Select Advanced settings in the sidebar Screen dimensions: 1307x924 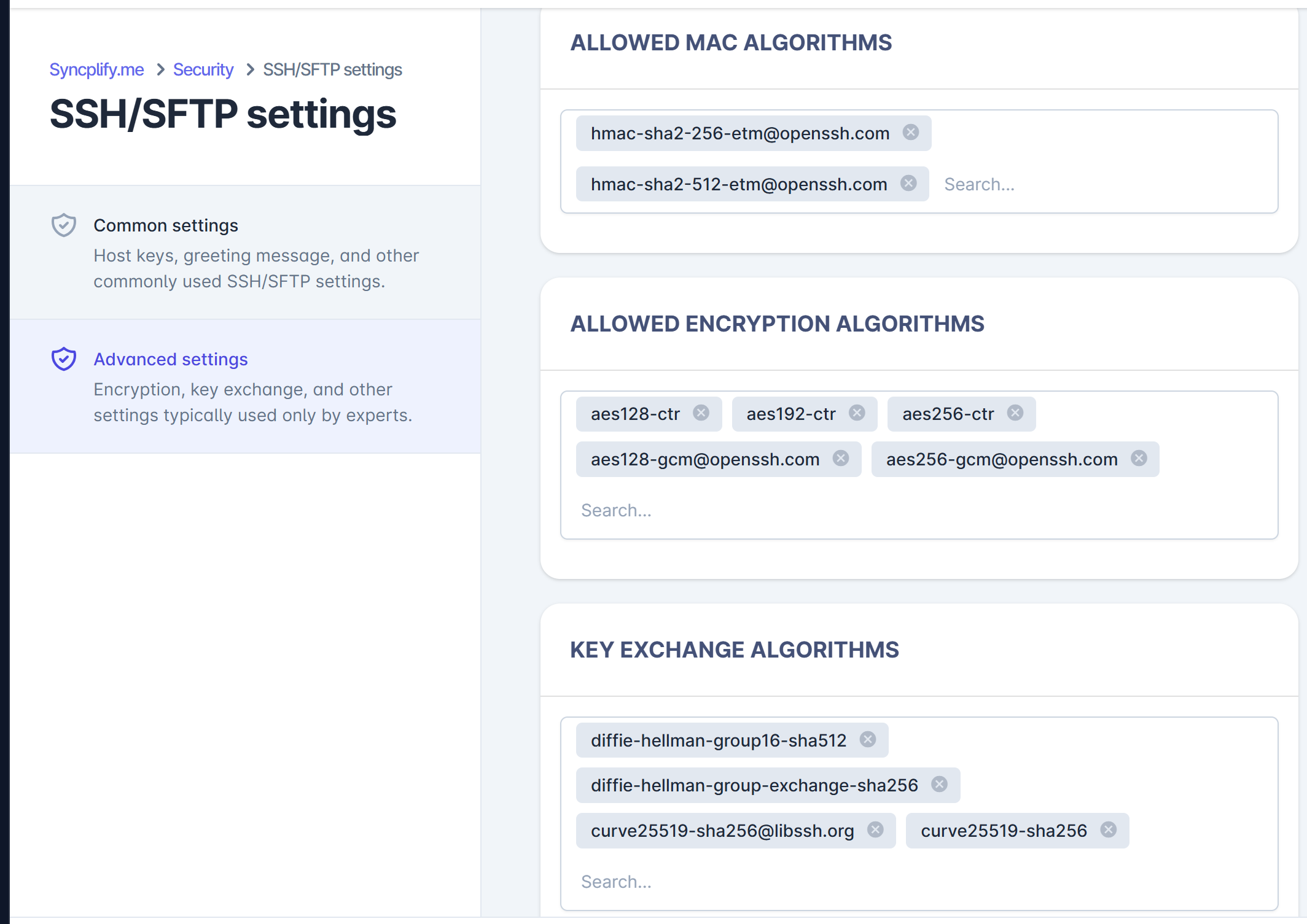pos(170,359)
